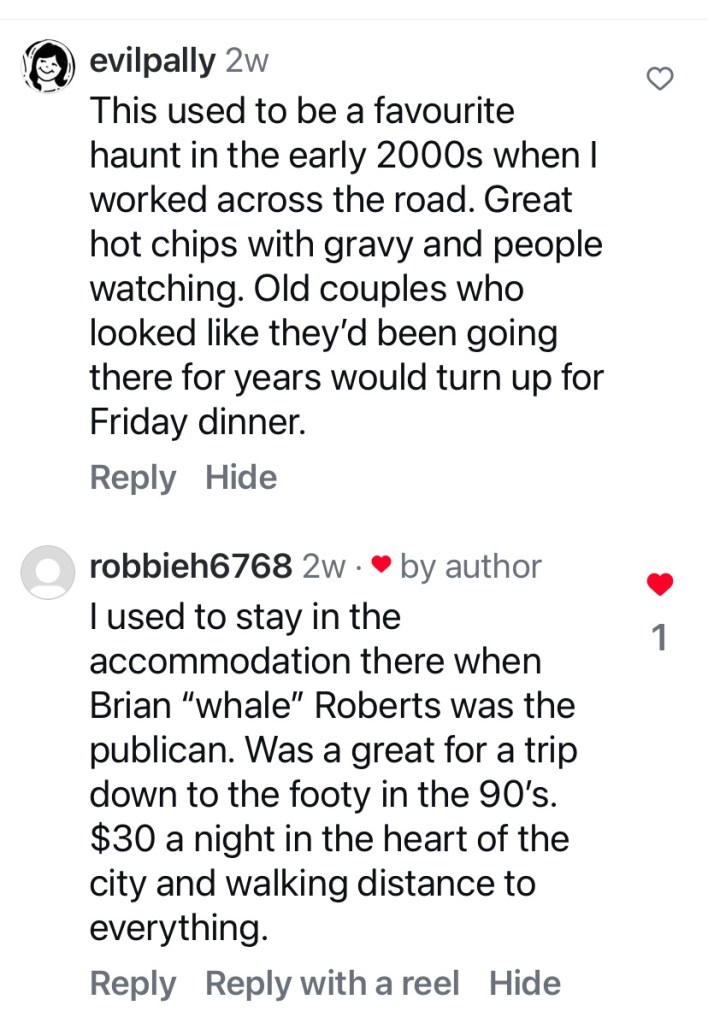708x1023 pixels.
Task: Tap 'Friday dinner.' in evilpally's comment
Action: pos(197,422)
